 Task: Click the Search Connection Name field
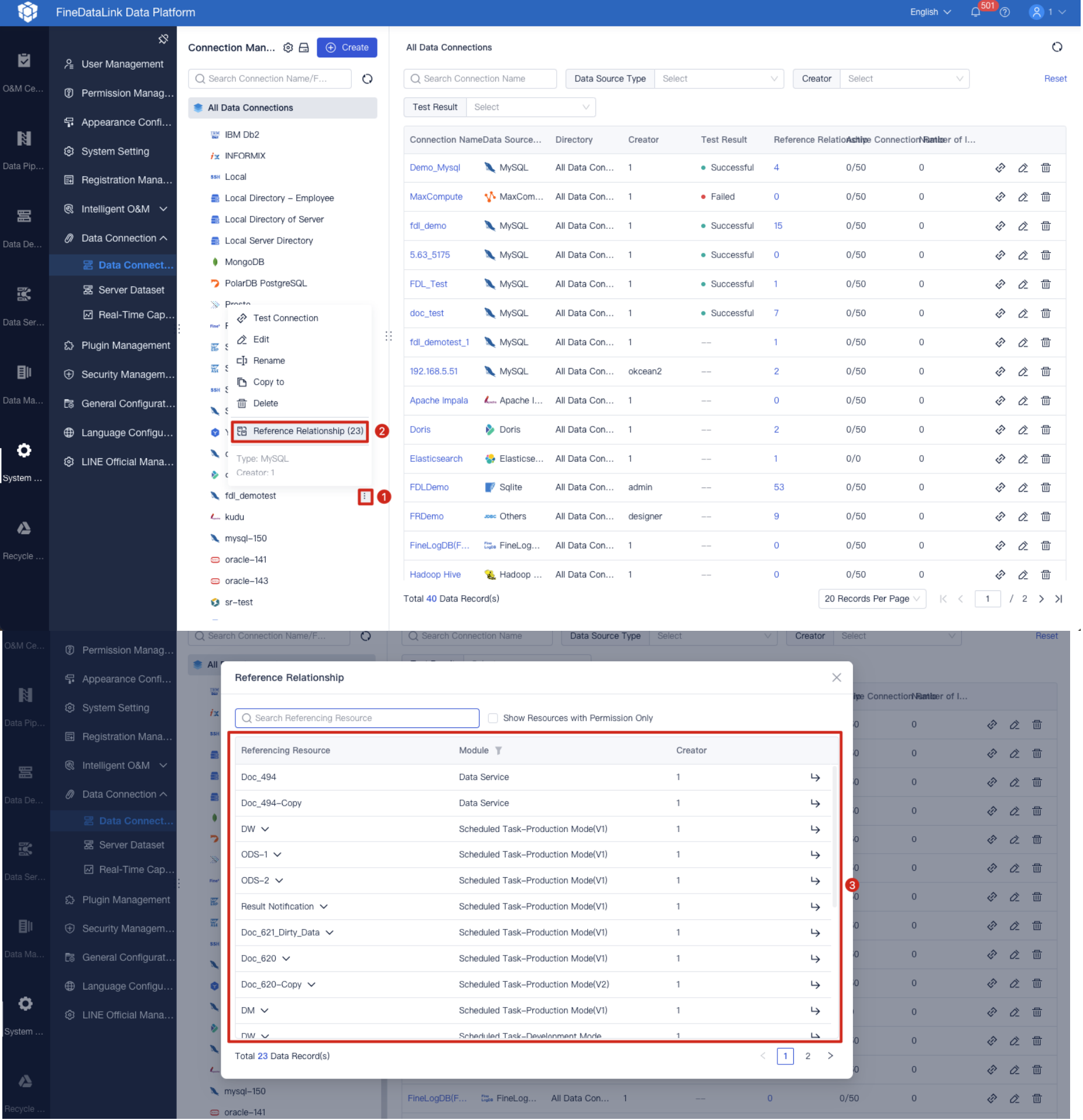pos(479,79)
